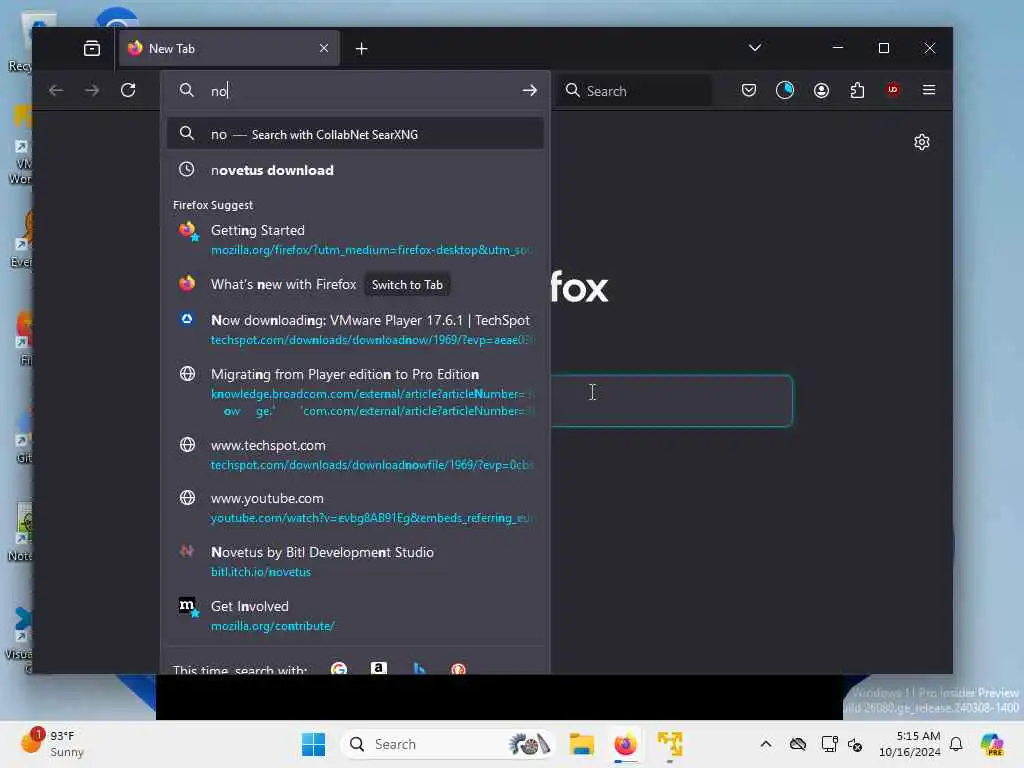Click the address bar Go arrow

click(530, 90)
